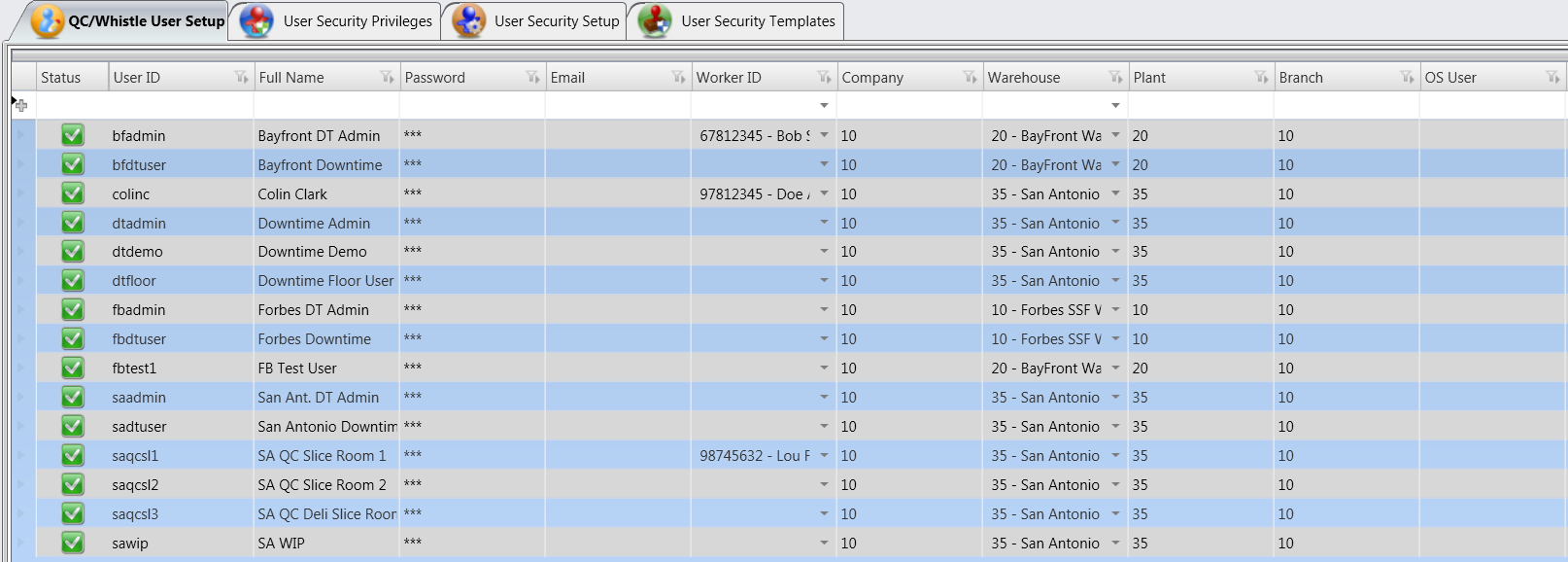Click filter icon in User ID column header

pos(241,78)
